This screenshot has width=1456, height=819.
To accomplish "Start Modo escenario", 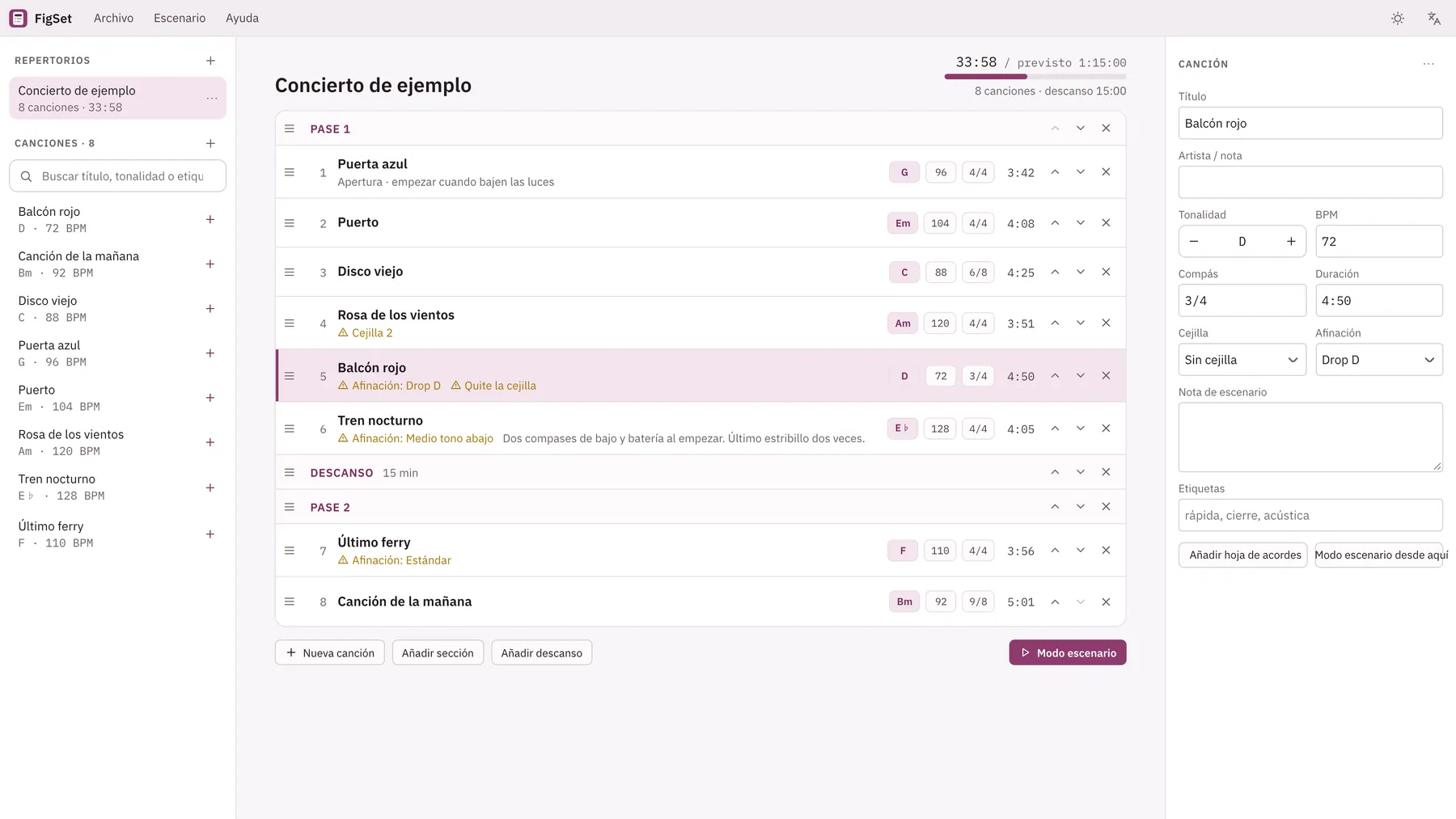I will click(x=1068, y=653).
